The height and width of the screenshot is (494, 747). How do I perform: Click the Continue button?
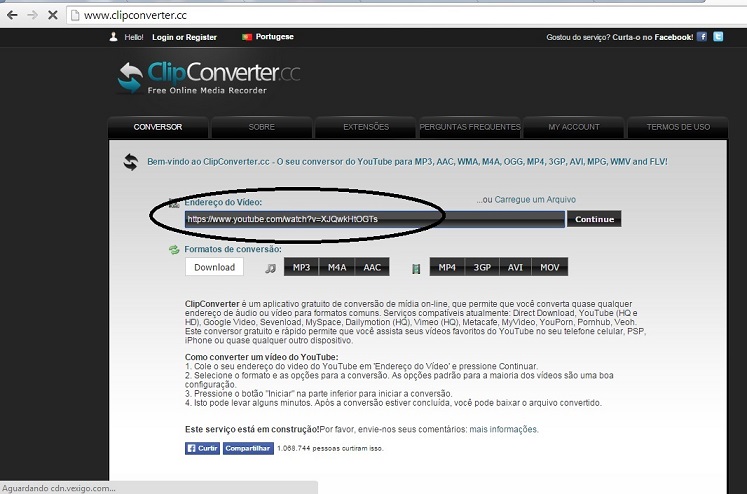(594, 219)
